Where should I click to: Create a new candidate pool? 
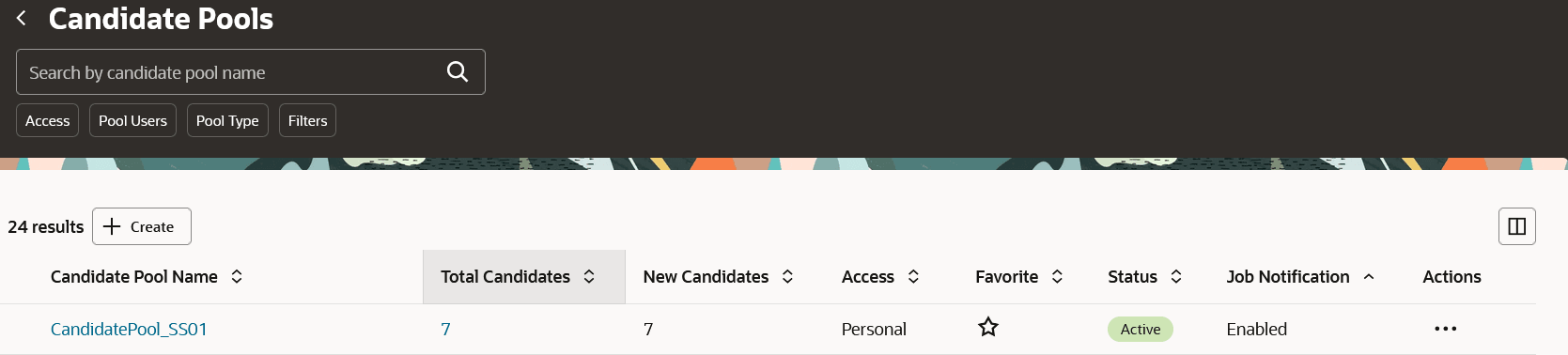coord(142,226)
